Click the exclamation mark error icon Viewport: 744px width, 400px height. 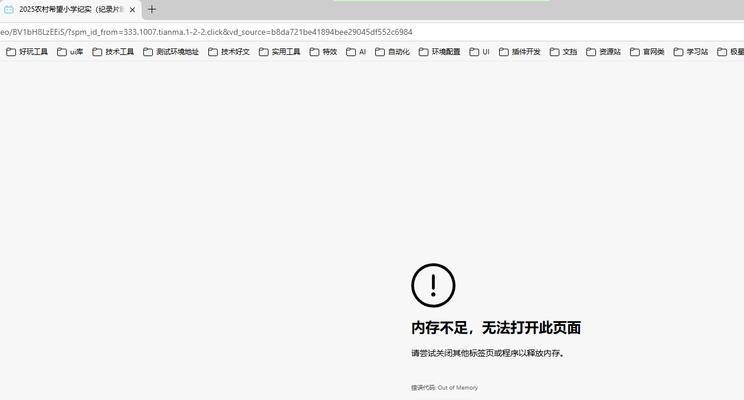(x=433, y=285)
